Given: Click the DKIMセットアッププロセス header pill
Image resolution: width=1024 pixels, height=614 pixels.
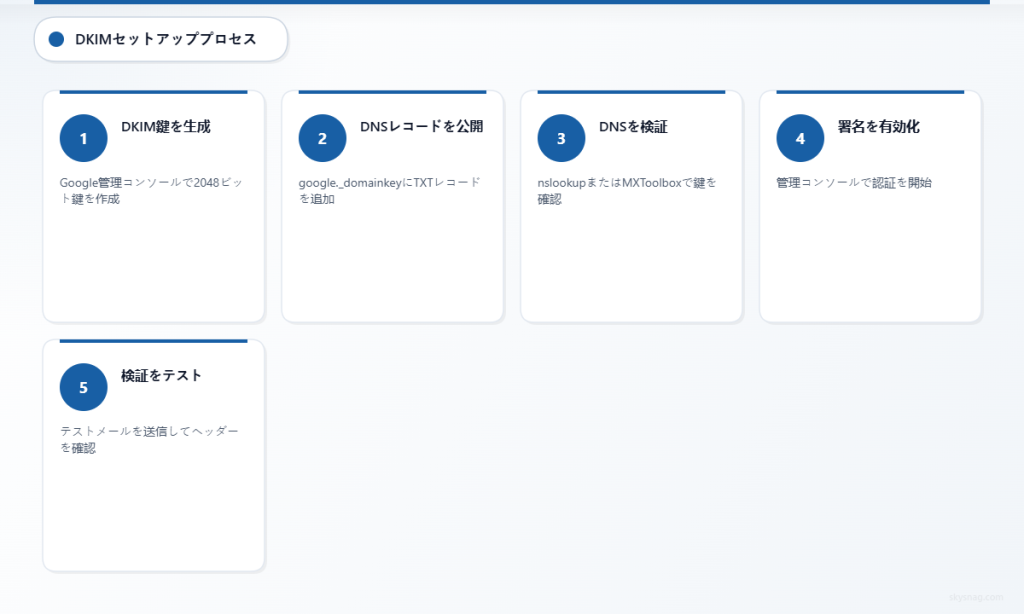Looking at the screenshot, I should pos(161,39).
